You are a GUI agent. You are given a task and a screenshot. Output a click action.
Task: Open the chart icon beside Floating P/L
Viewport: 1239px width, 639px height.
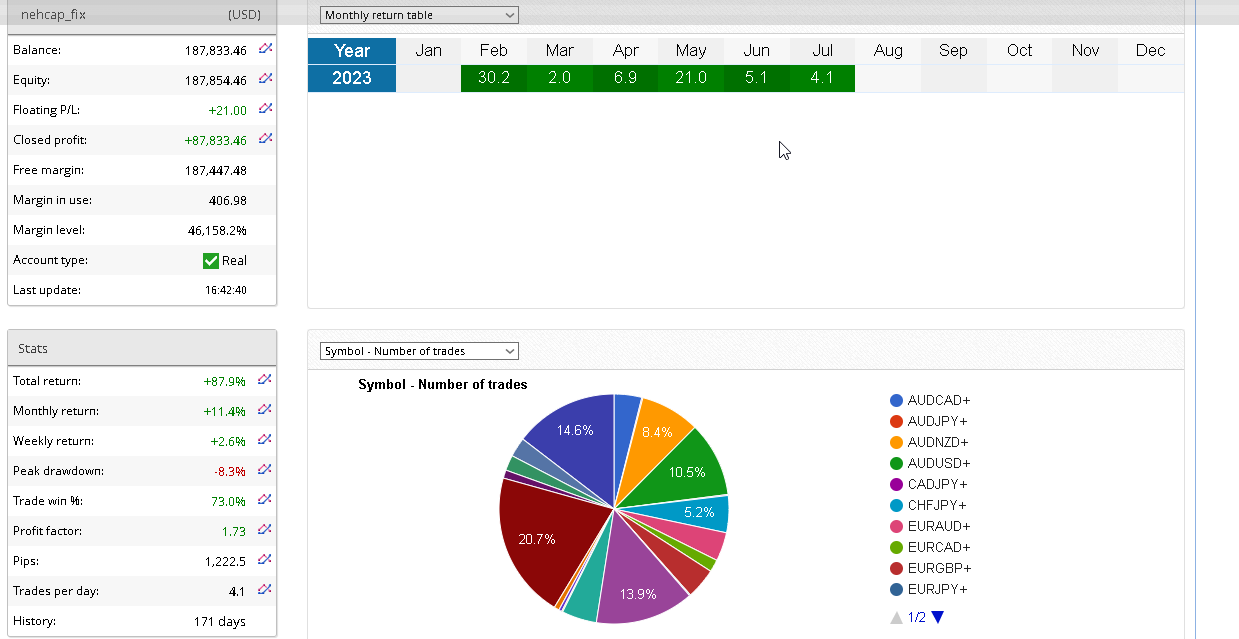265,109
